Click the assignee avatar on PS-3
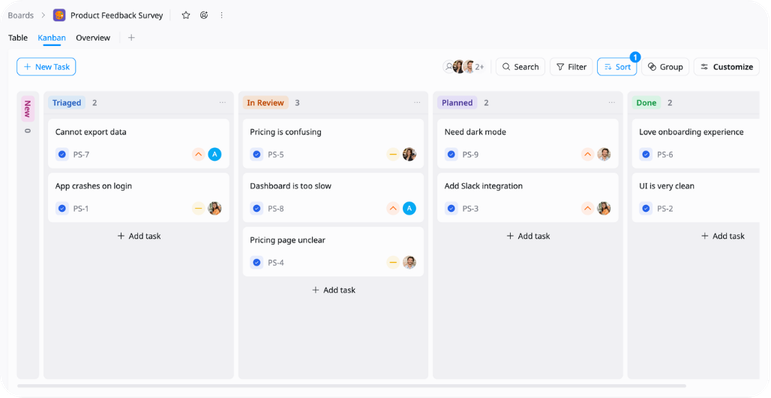 [x=604, y=209]
